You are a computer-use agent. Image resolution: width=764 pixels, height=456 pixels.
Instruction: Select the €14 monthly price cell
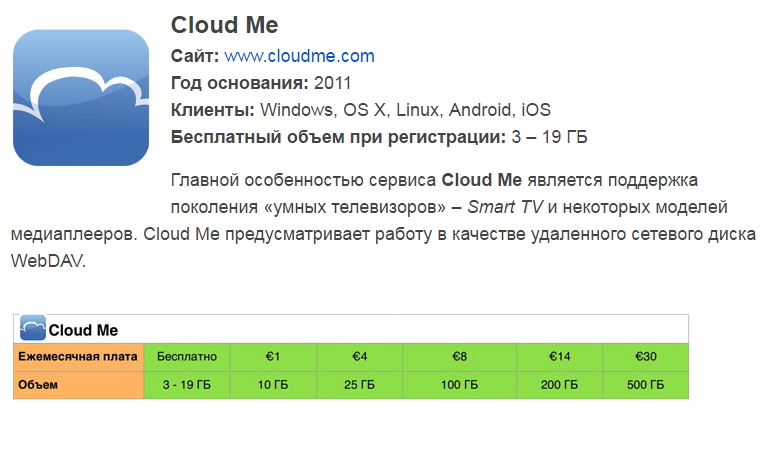(559, 357)
